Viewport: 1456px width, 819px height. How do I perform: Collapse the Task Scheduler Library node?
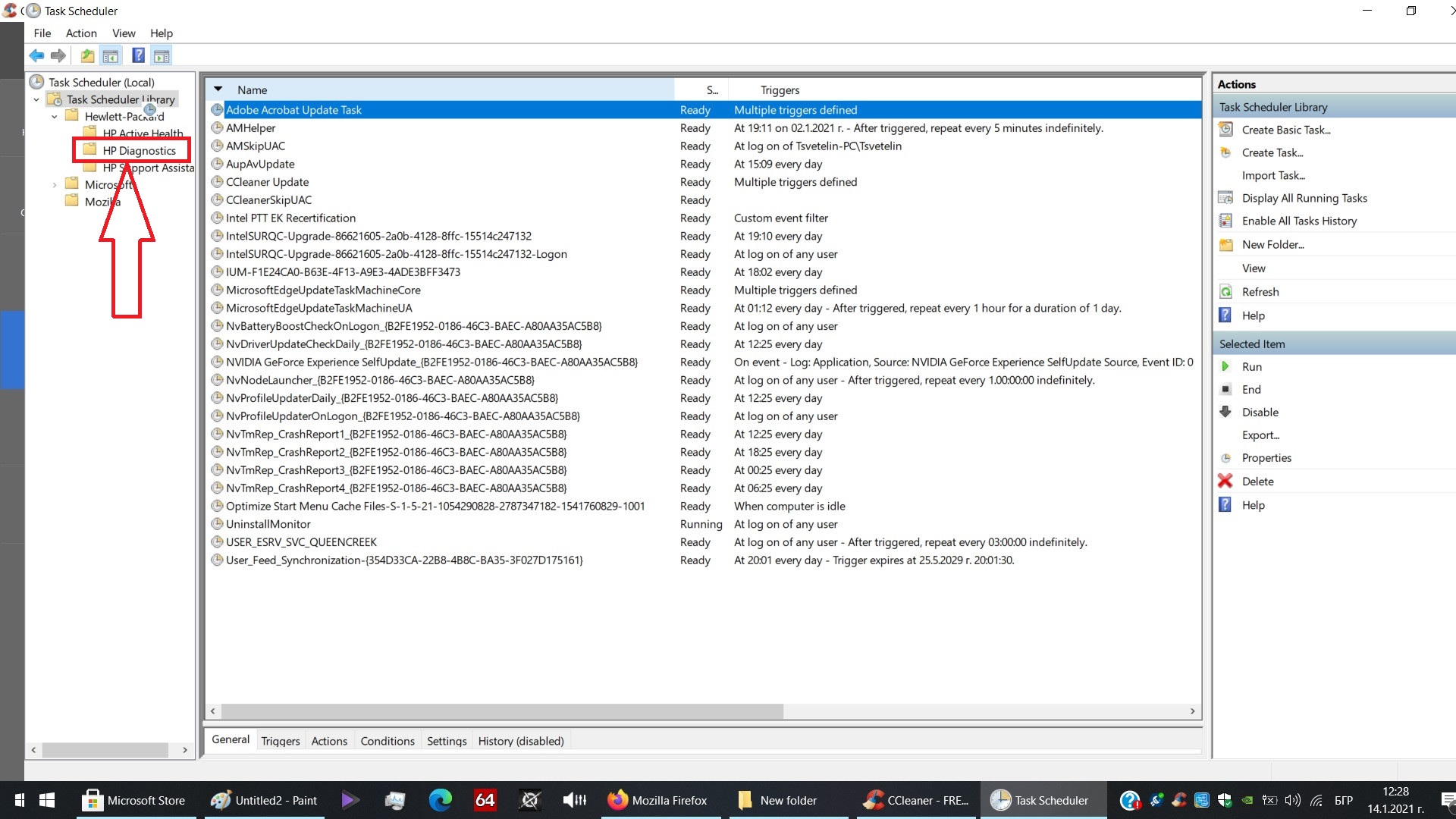coord(36,99)
